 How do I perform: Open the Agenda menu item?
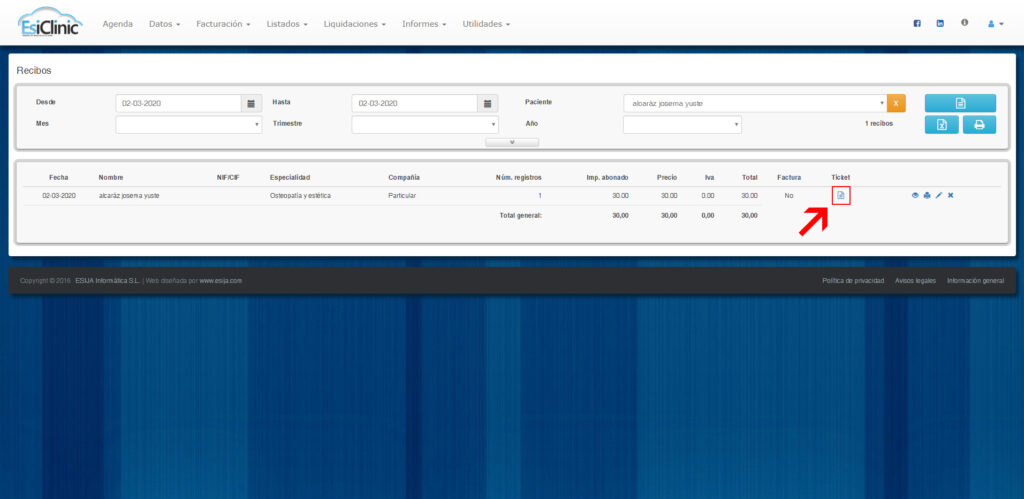(118, 24)
